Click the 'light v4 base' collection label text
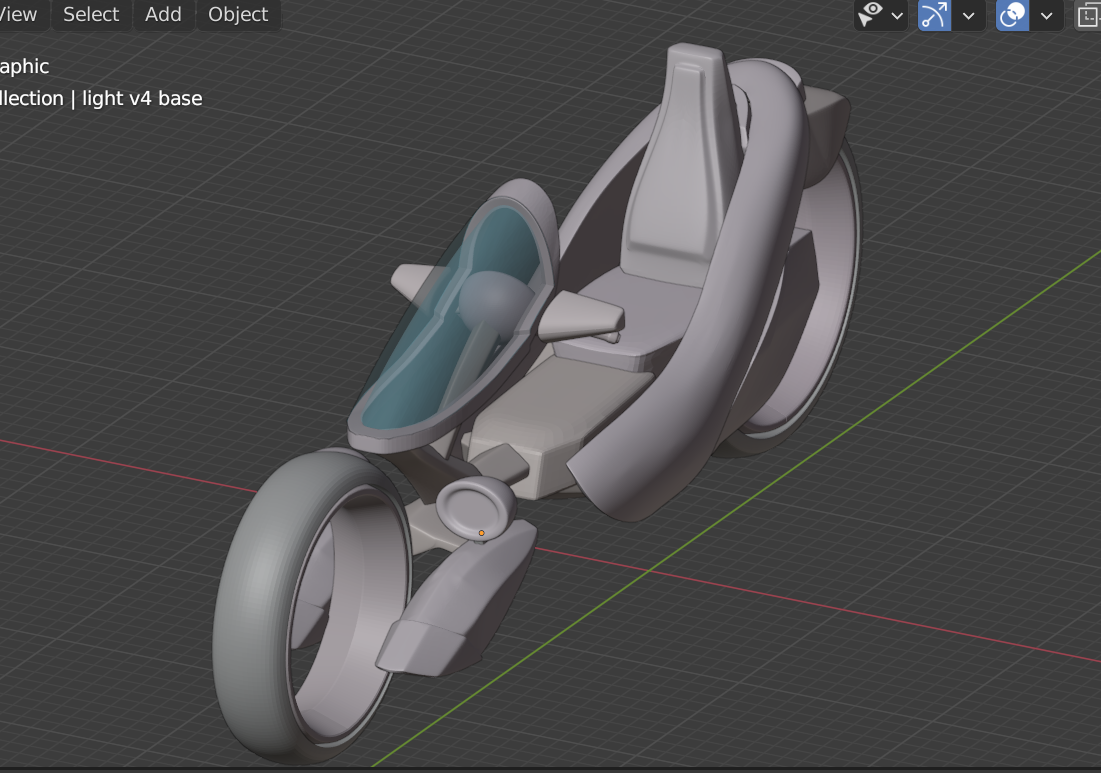Image resolution: width=1101 pixels, height=773 pixels. tap(142, 98)
